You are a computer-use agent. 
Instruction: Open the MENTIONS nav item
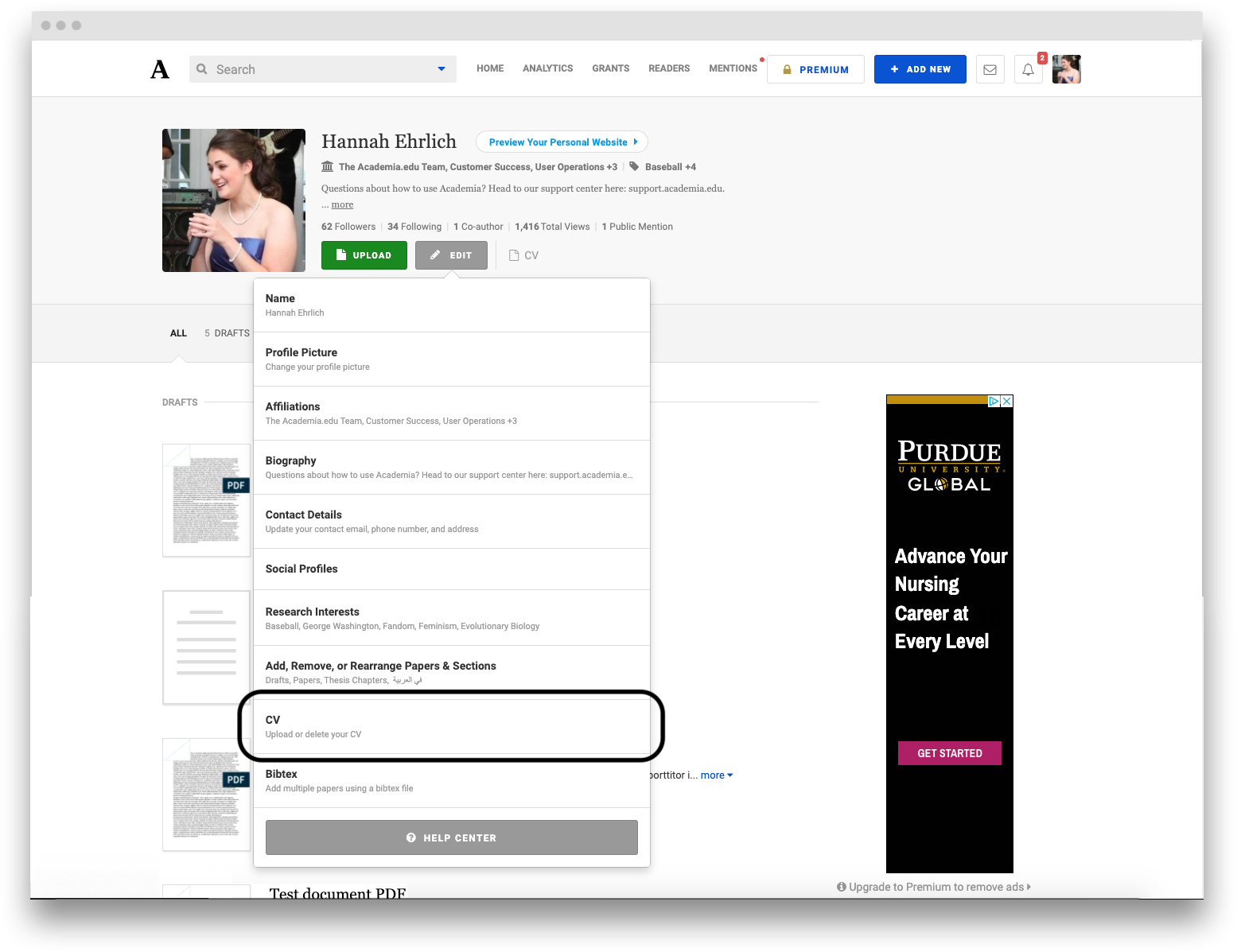(x=733, y=68)
